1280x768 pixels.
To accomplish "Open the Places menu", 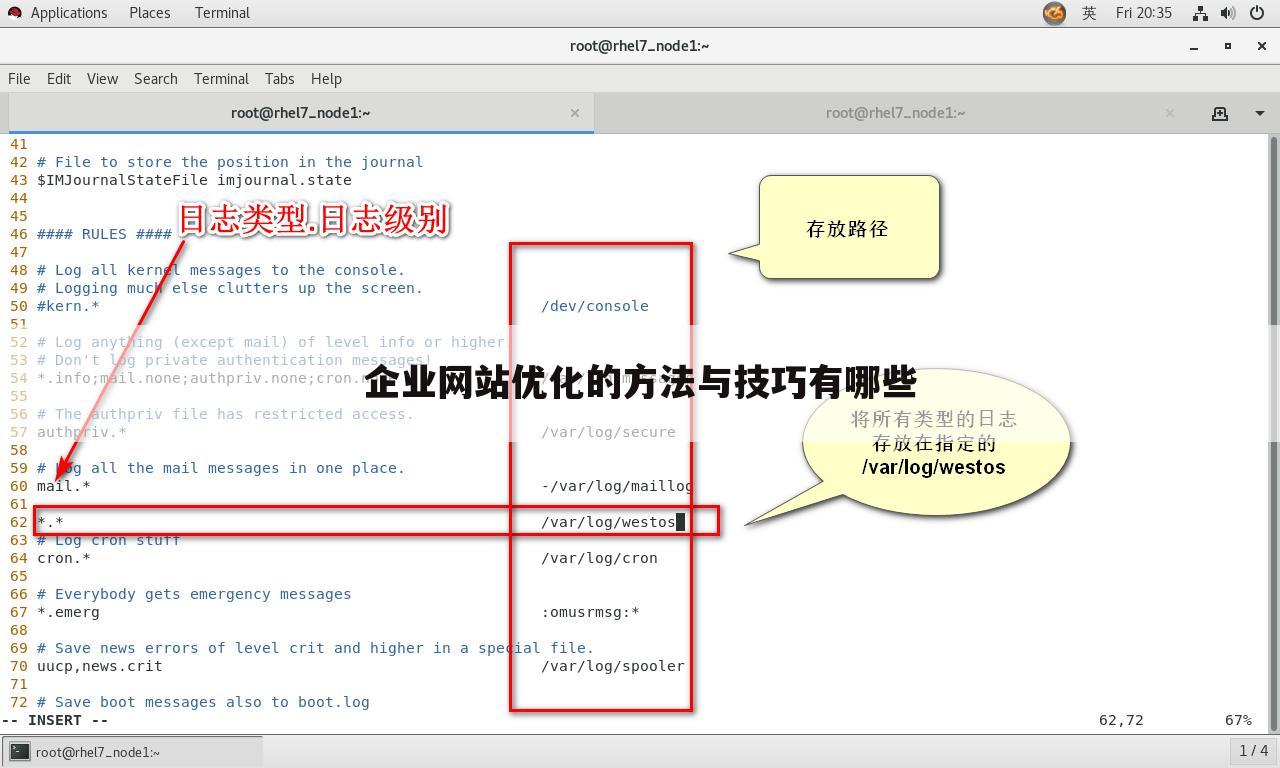I will click(x=149, y=13).
